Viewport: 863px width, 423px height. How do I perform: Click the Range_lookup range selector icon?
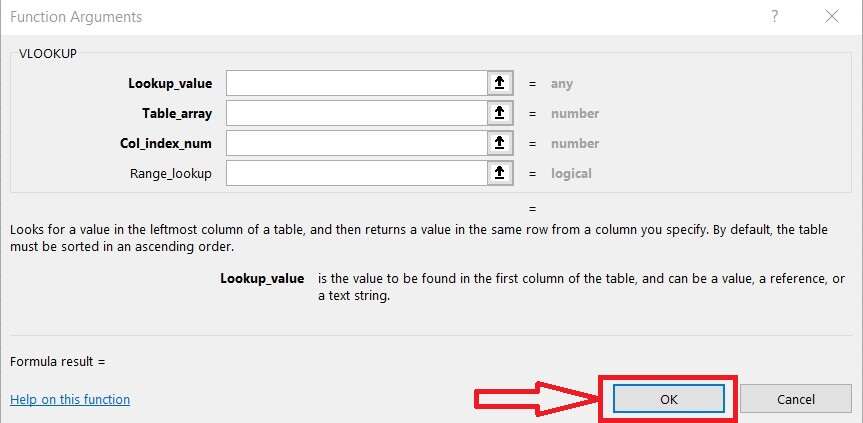[x=499, y=174]
